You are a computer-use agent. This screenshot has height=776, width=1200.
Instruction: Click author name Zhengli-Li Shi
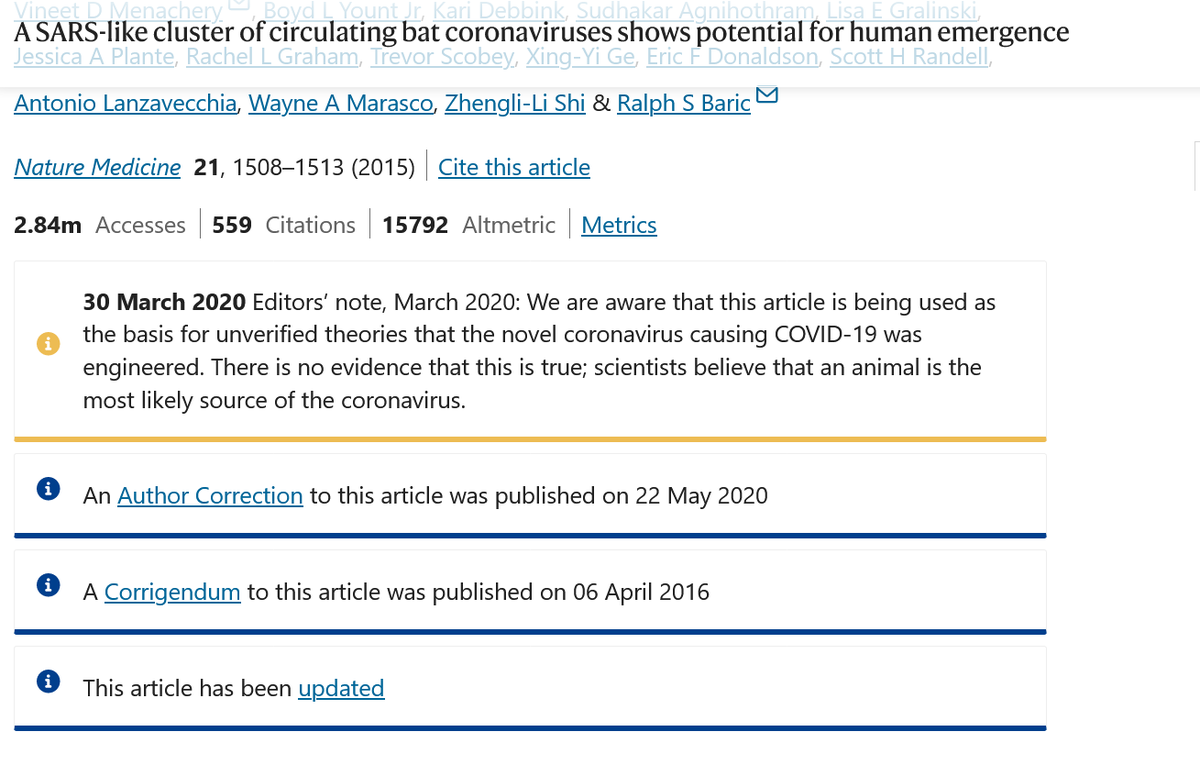click(x=514, y=104)
